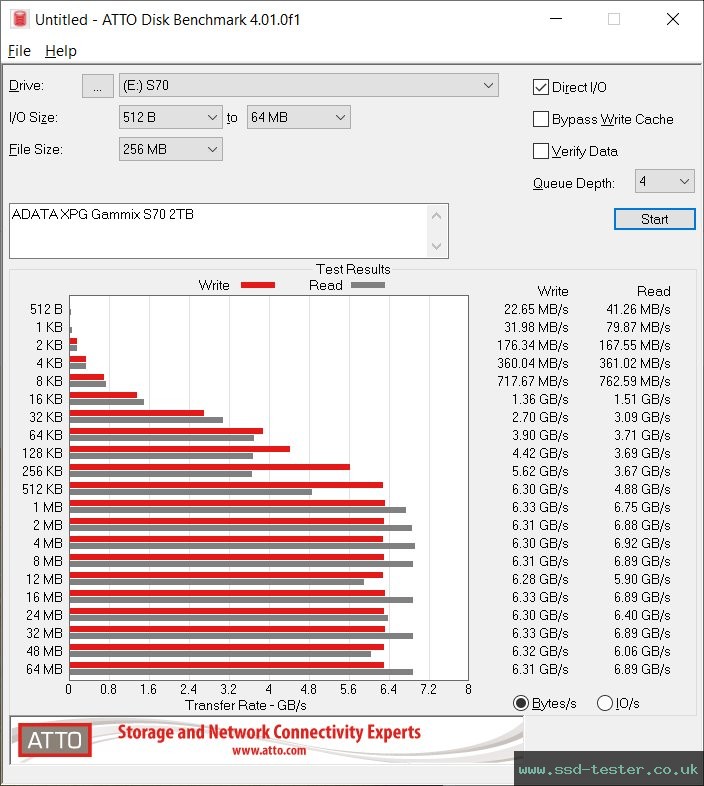Enable Bypass Write Cache checkbox
The height and width of the screenshot is (786, 704).
[541, 119]
